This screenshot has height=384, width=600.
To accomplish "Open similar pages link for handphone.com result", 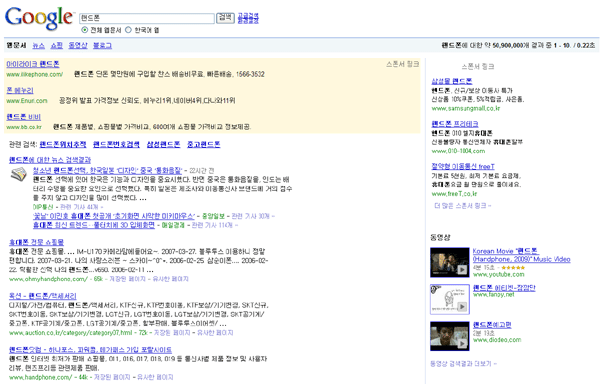I will pos(155,377).
